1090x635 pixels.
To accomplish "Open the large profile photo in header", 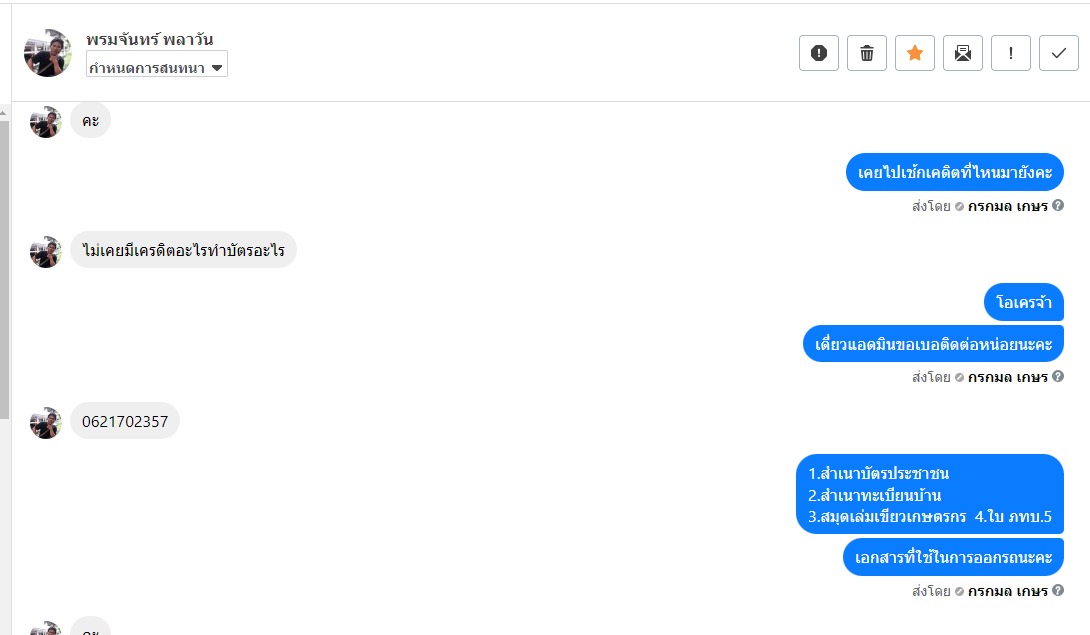I will [x=47, y=53].
